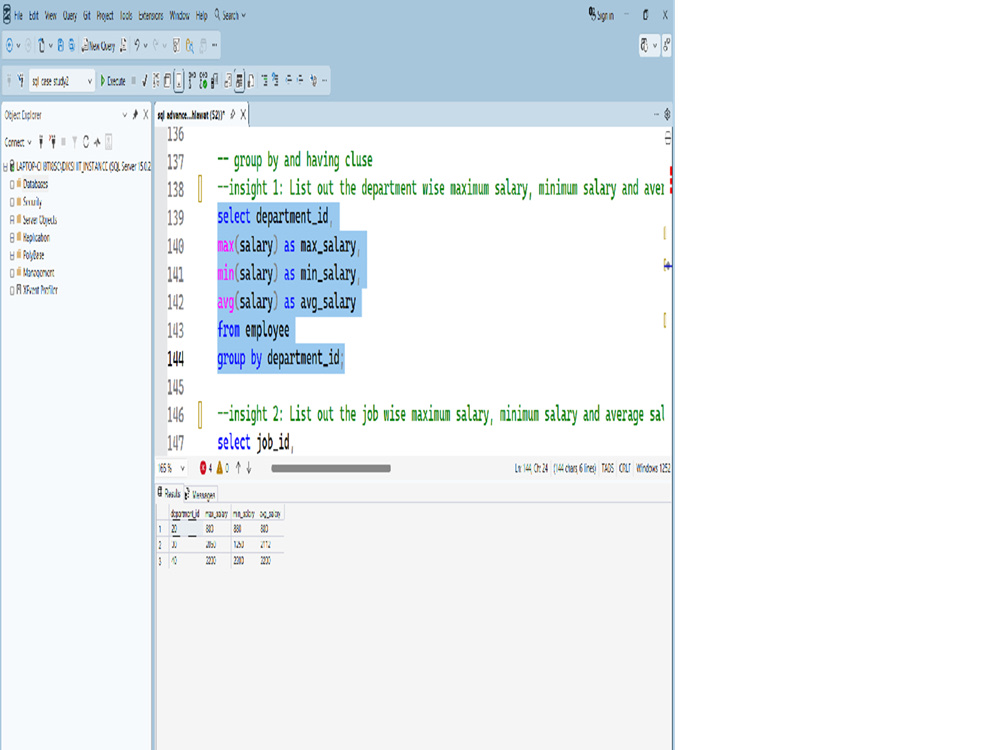Click the query tab's pin icon

click(233, 115)
